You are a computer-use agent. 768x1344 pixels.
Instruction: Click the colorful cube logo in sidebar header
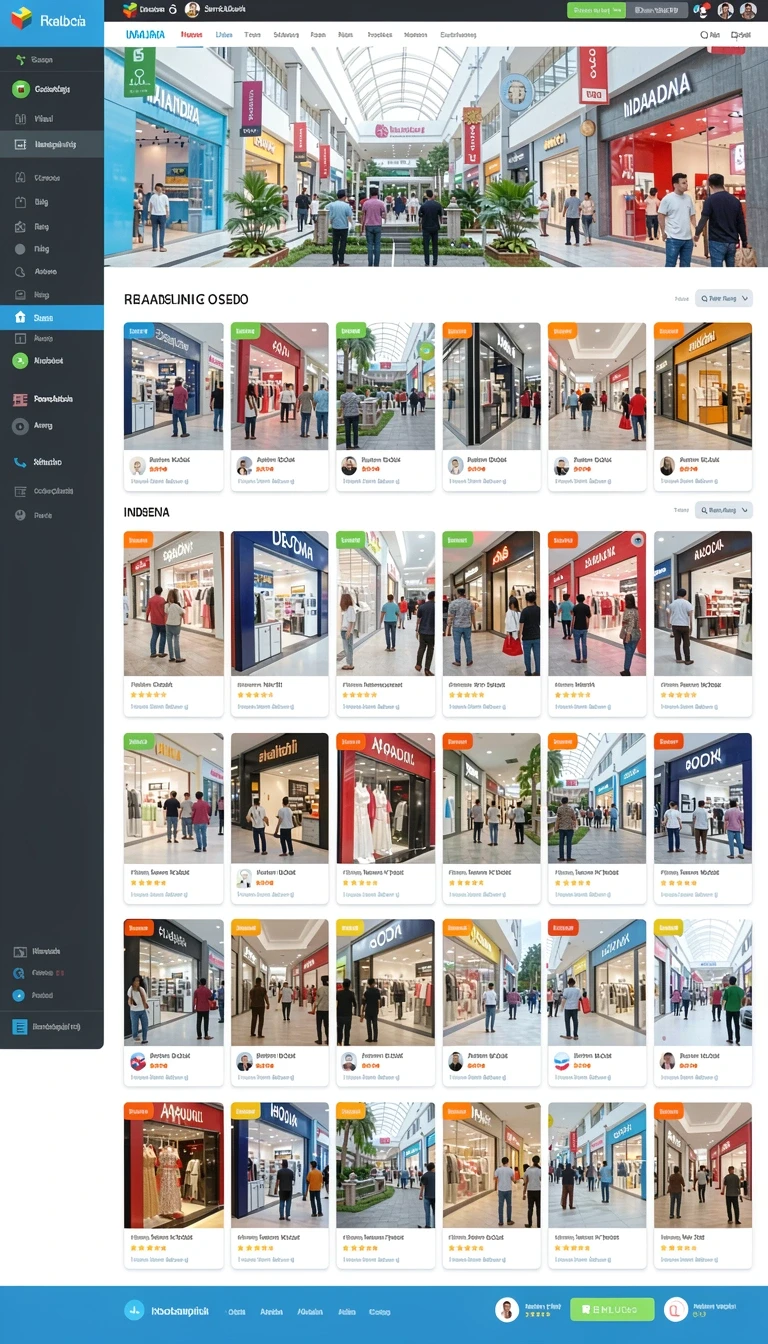coord(21,19)
